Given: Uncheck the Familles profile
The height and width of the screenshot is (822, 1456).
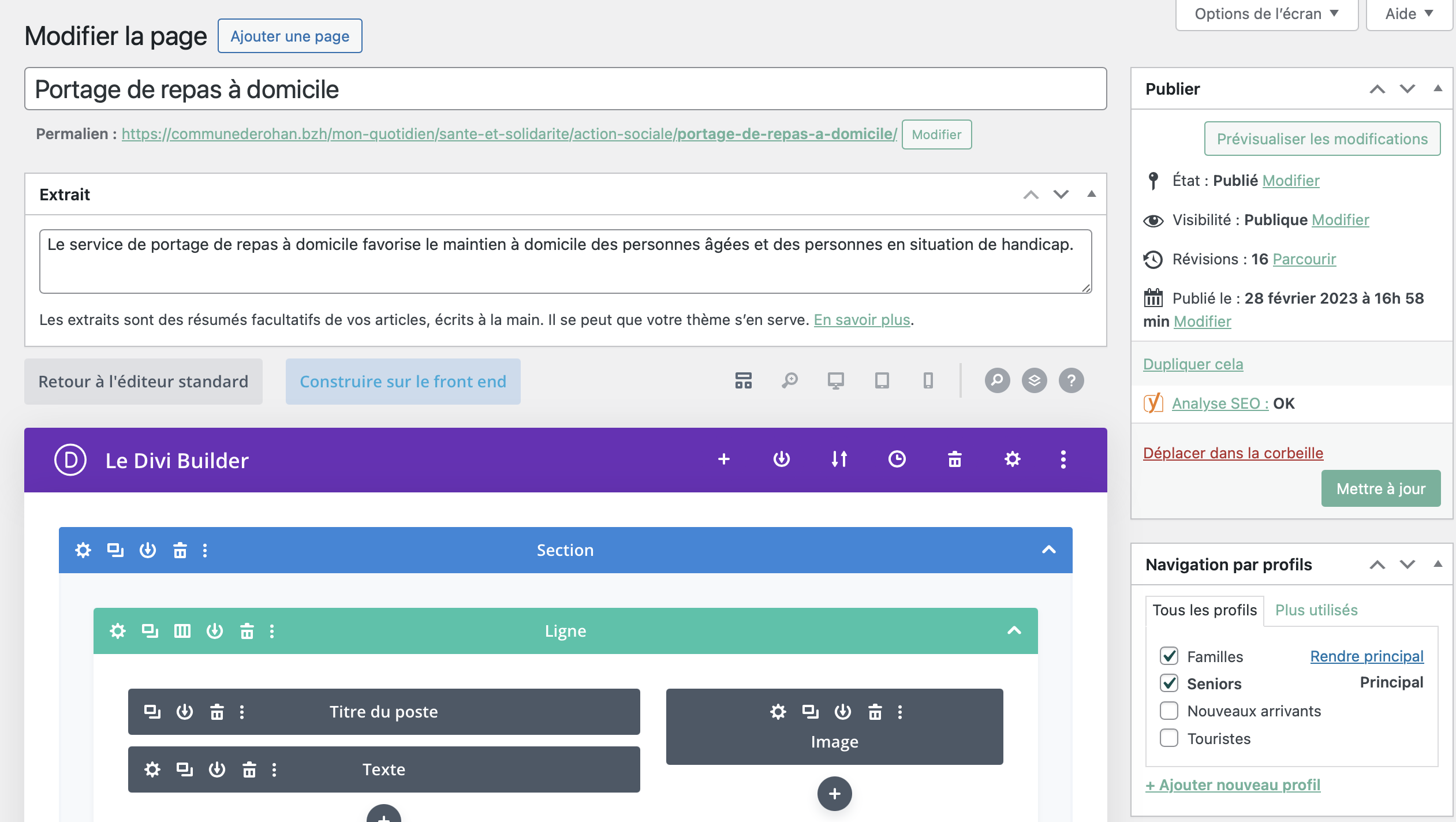Looking at the screenshot, I should [x=1168, y=656].
